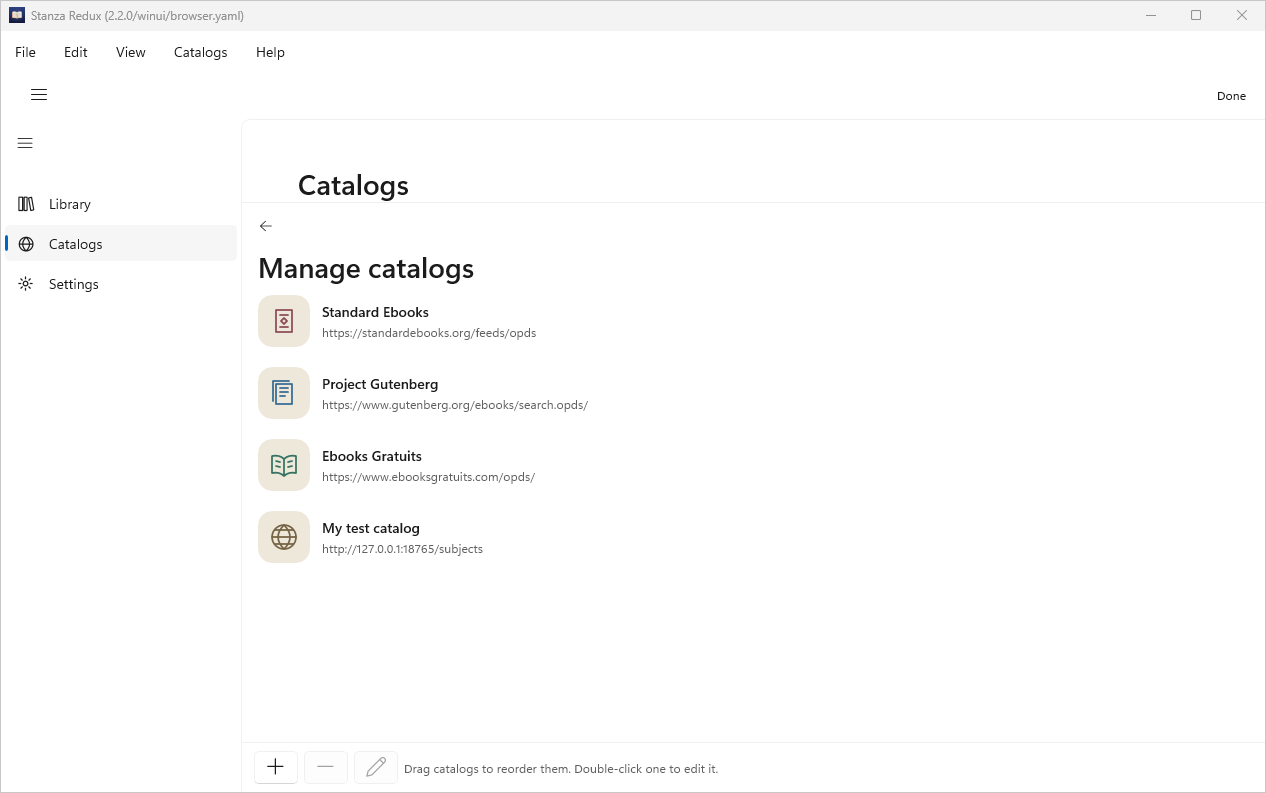The image size is (1266, 793).
Task: Click the My test catalog globe icon
Action: [x=284, y=537]
